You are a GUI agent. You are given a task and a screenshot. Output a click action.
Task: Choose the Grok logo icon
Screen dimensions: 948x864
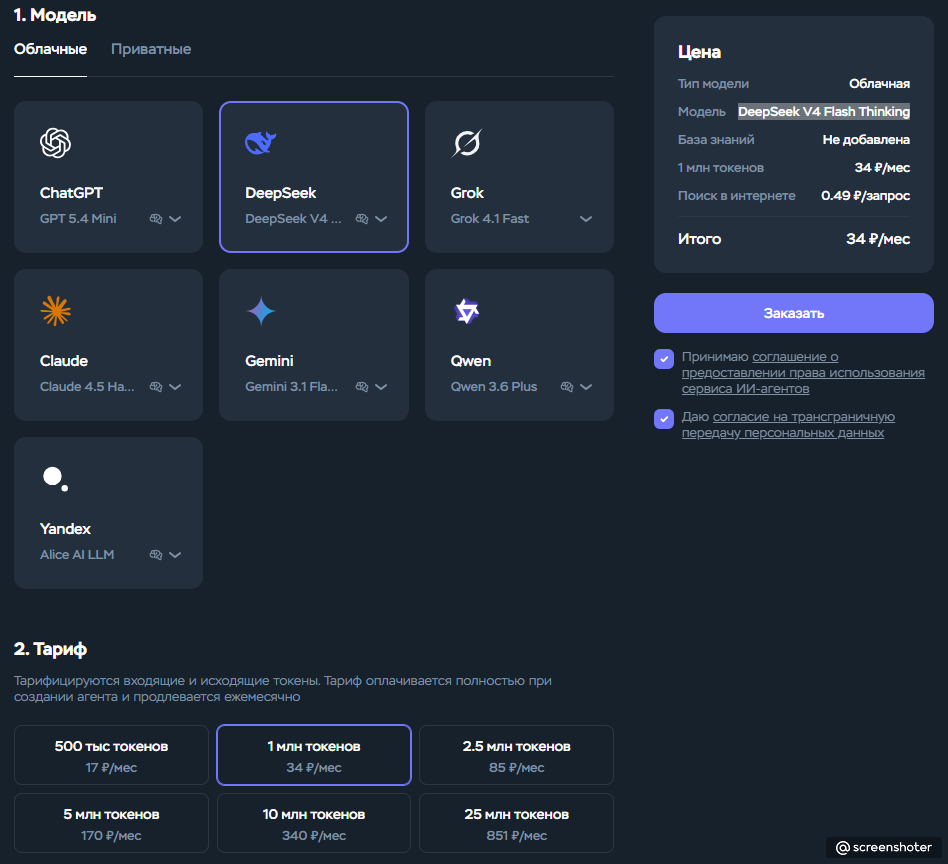467,143
